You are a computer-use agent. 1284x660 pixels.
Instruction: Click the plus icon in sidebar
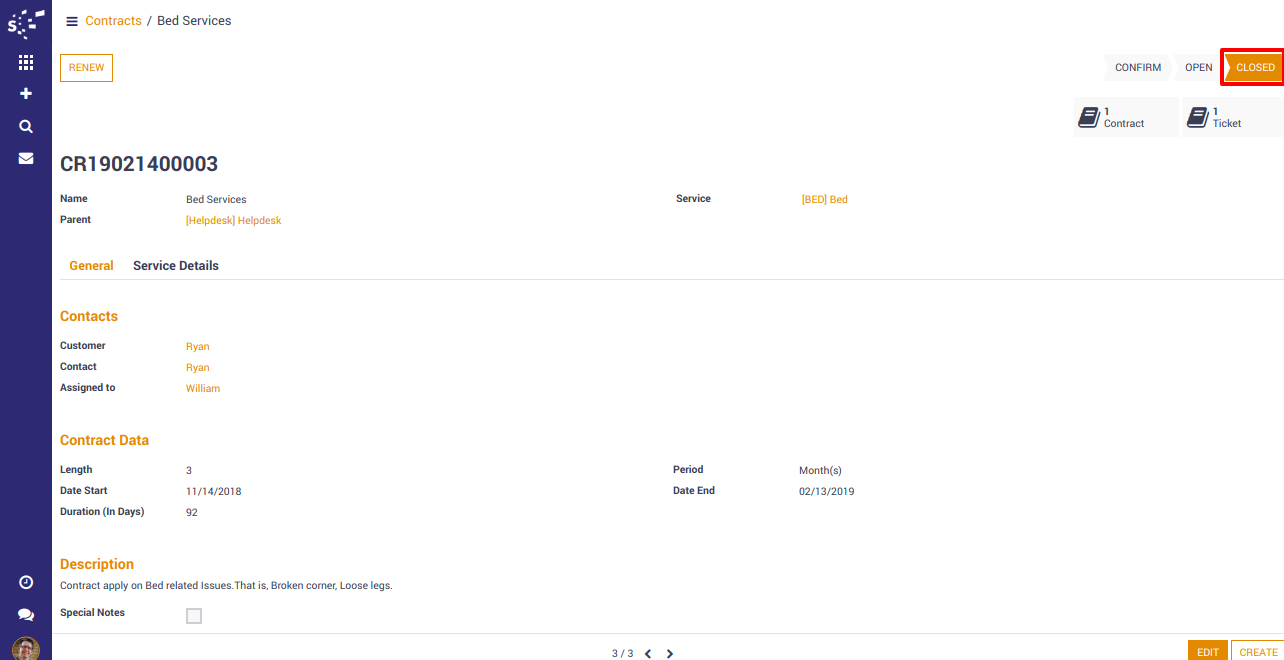pyautogui.click(x=26, y=94)
